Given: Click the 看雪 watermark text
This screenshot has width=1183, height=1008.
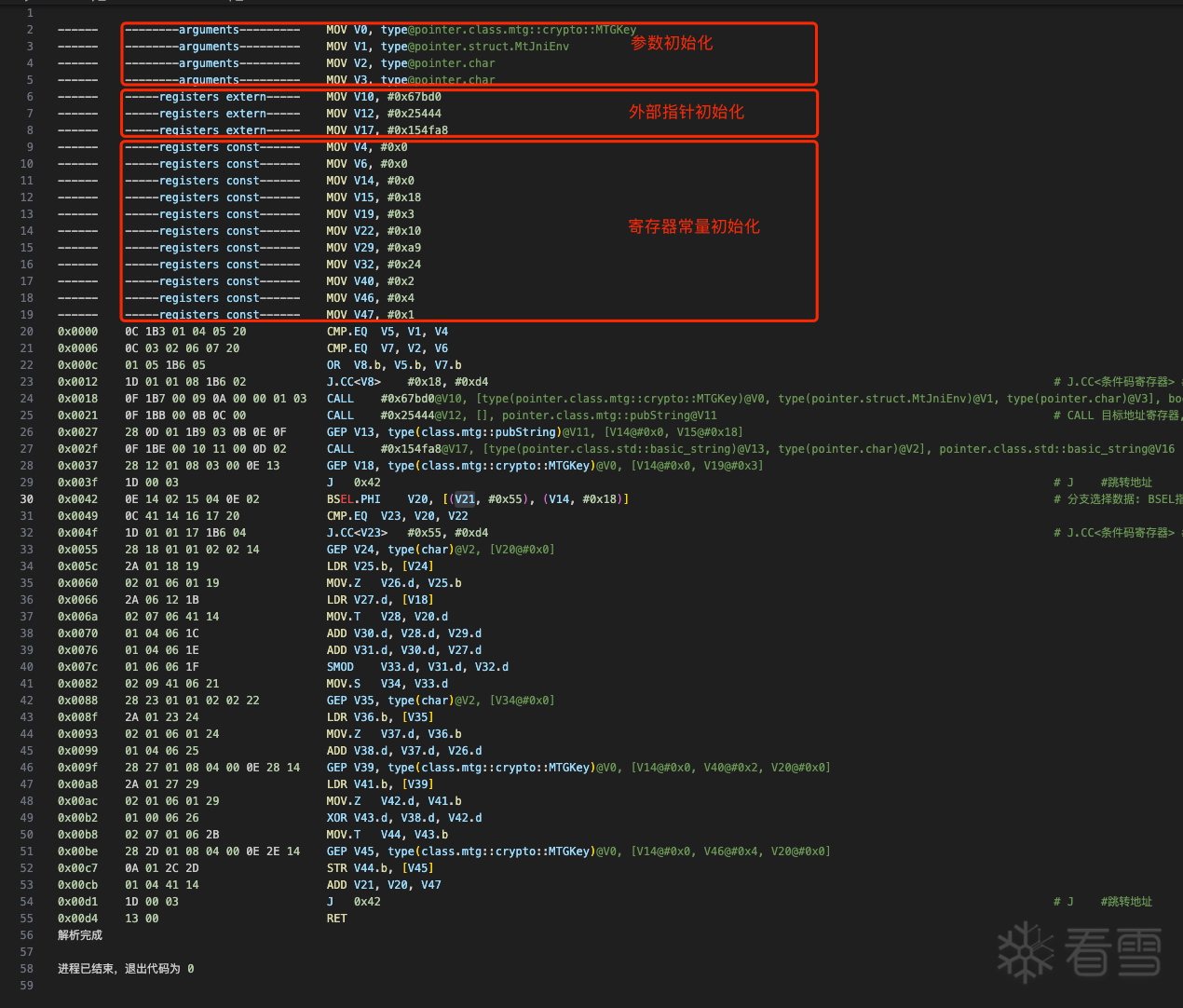Looking at the screenshot, I should point(1113,952).
